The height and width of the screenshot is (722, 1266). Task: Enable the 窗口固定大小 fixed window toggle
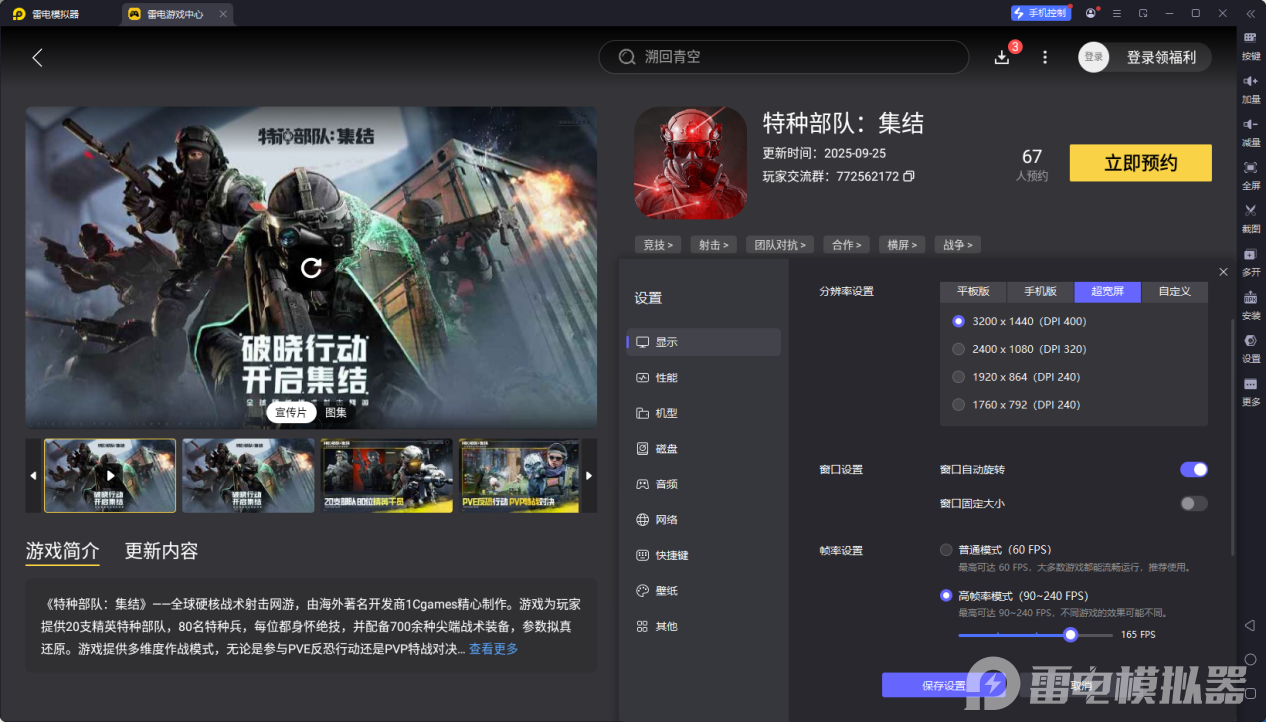[1193, 503]
